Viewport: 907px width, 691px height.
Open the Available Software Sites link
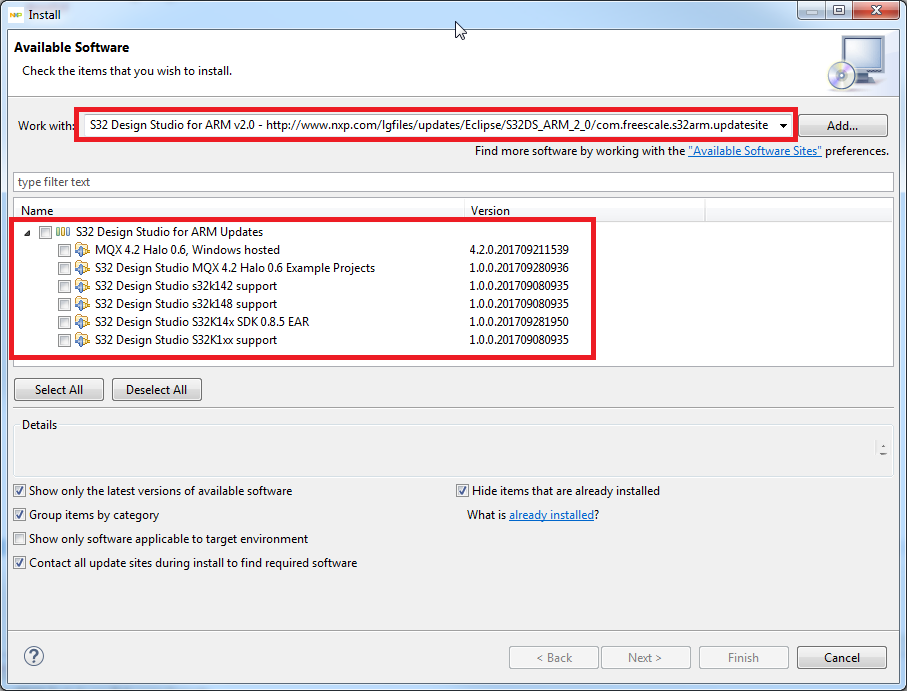(754, 151)
